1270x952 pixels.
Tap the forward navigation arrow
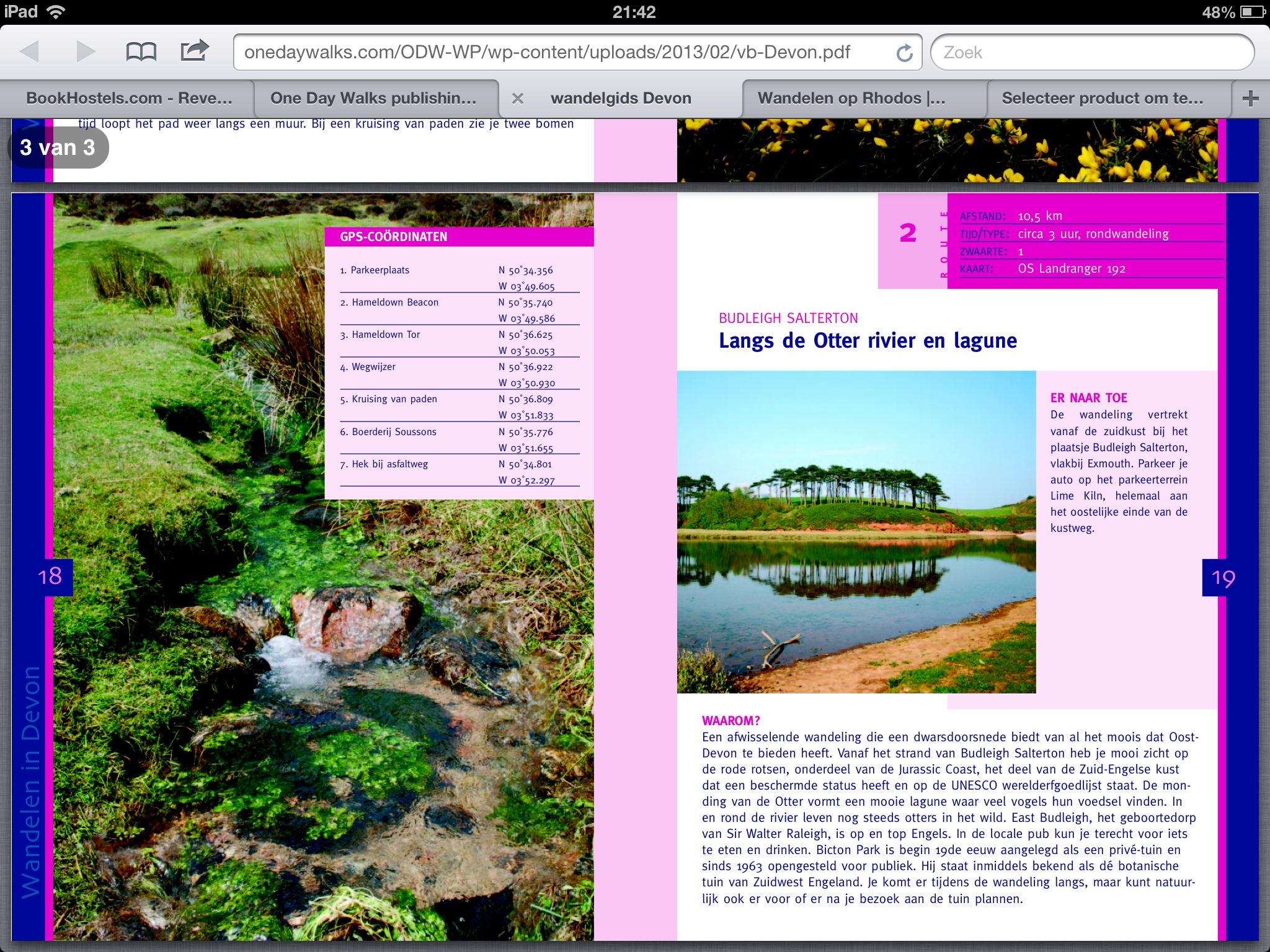click(86, 51)
